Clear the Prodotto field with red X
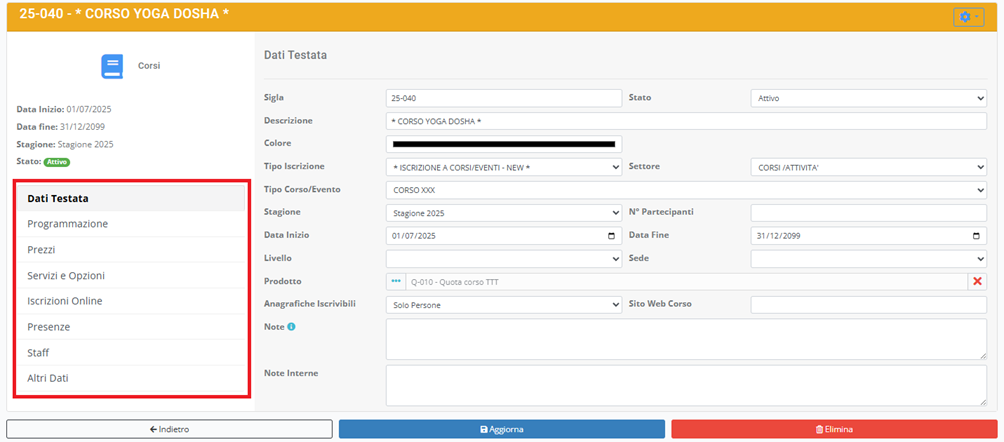1004x442 pixels. [x=977, y=282]
